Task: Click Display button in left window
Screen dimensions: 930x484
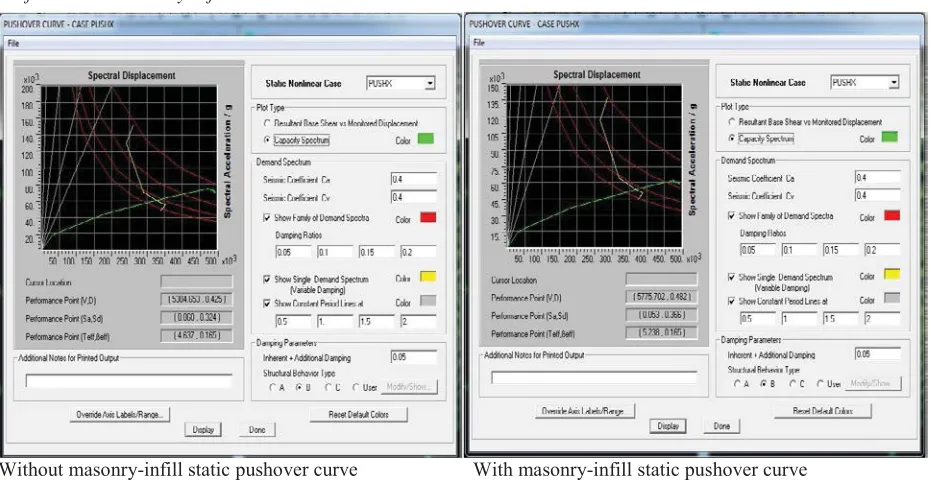Action: coord(203,429)
